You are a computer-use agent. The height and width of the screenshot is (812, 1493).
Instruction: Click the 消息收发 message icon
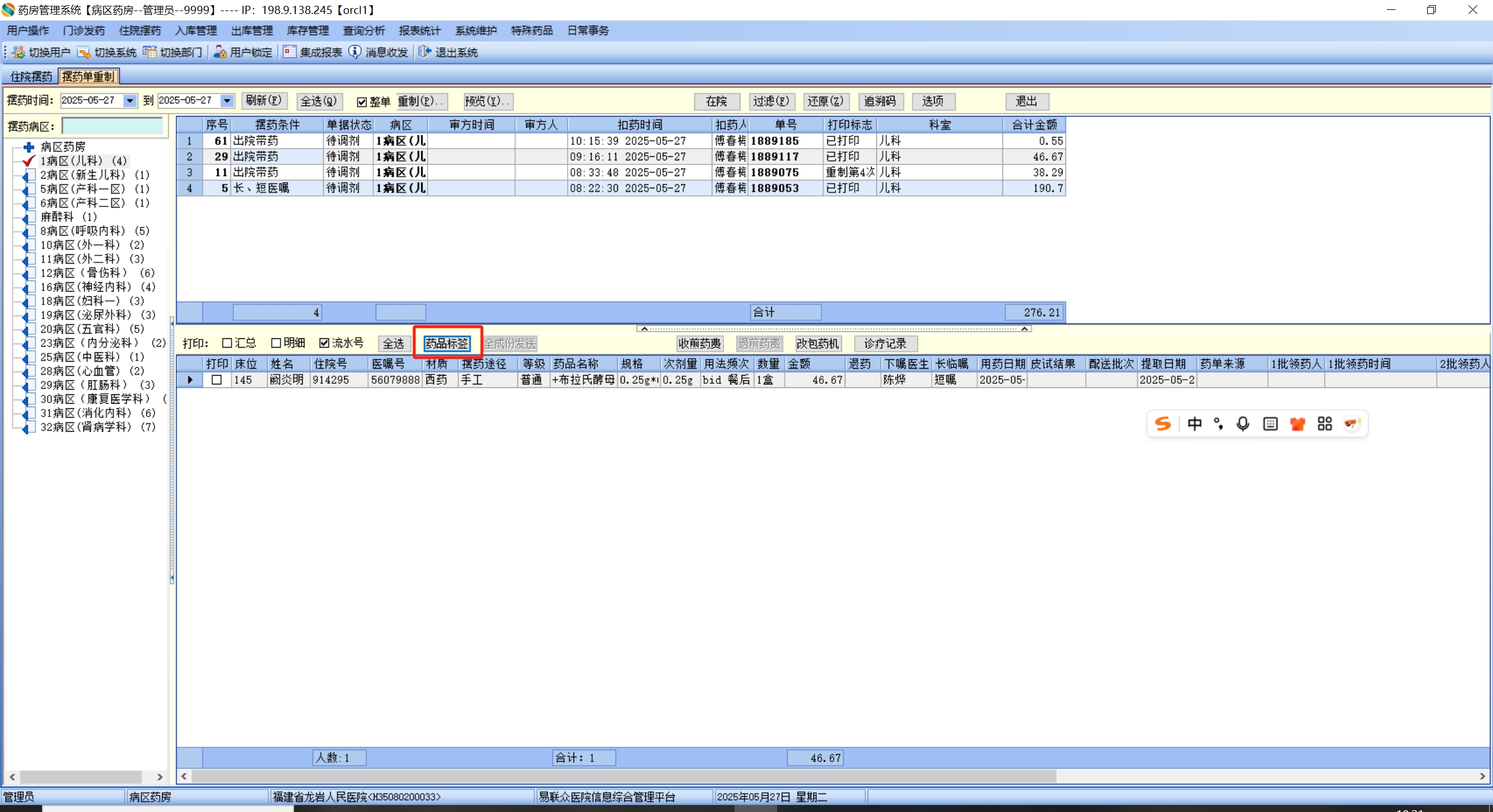pyautogui.click(x=355, y=52)
